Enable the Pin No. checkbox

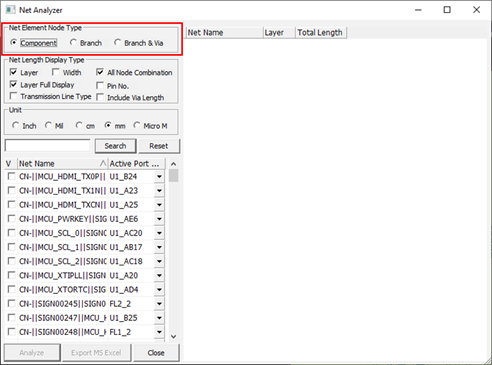click(100, 85)
